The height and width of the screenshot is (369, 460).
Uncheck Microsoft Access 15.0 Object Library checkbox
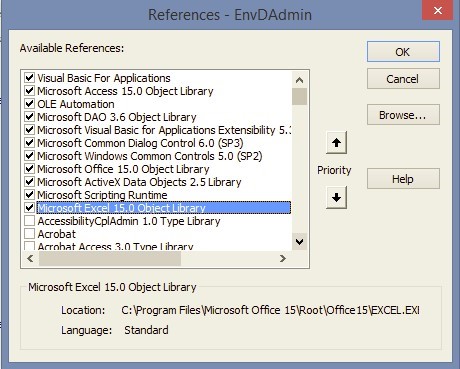(30, 91)
